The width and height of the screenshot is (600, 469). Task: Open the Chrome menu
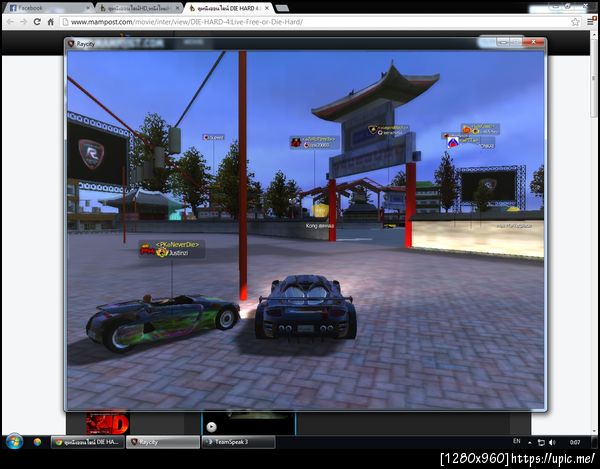tap(591, 22)
